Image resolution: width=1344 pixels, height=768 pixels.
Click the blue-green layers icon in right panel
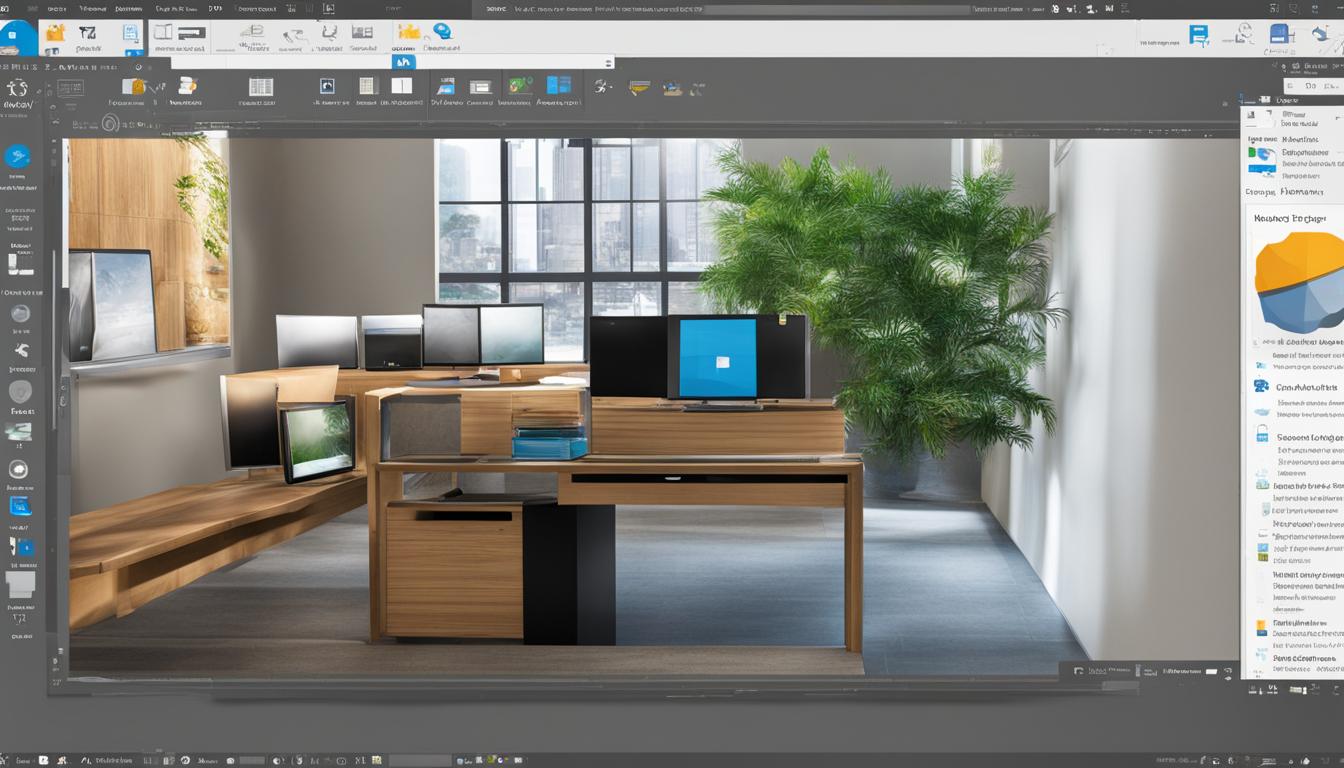(1261, 154)
